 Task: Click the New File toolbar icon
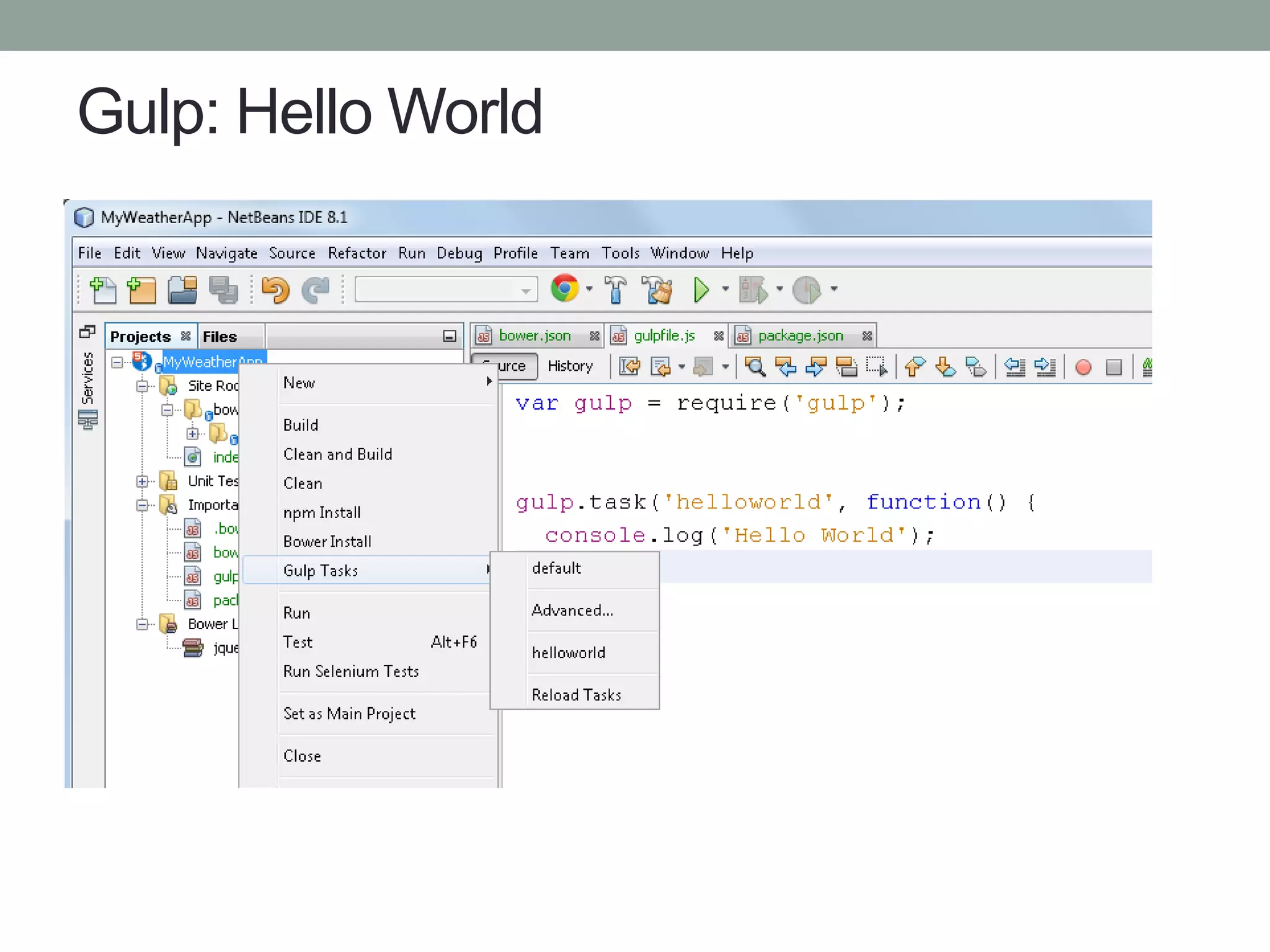pyautogui.click(x=102, y=289)
